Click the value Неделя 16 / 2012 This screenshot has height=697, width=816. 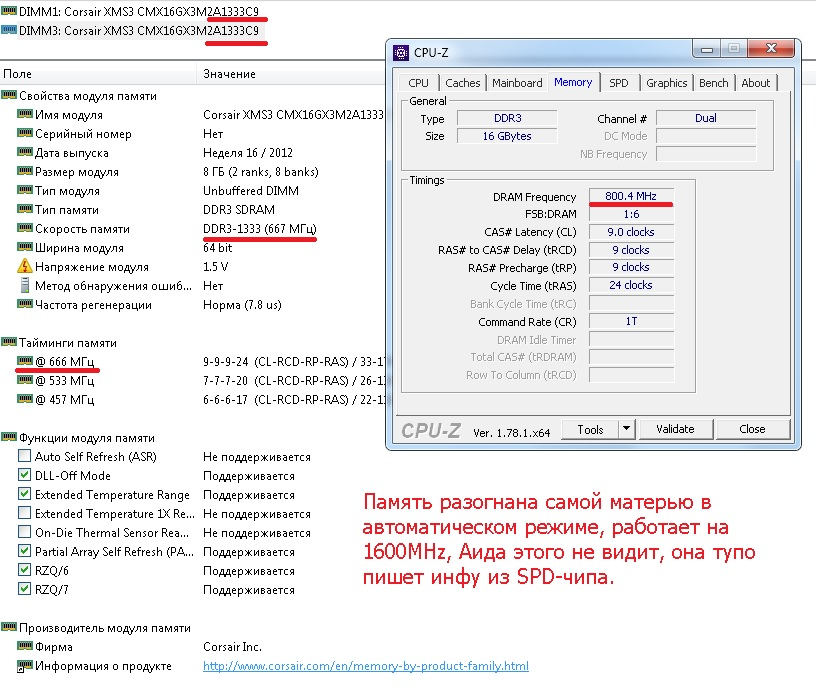248,153
